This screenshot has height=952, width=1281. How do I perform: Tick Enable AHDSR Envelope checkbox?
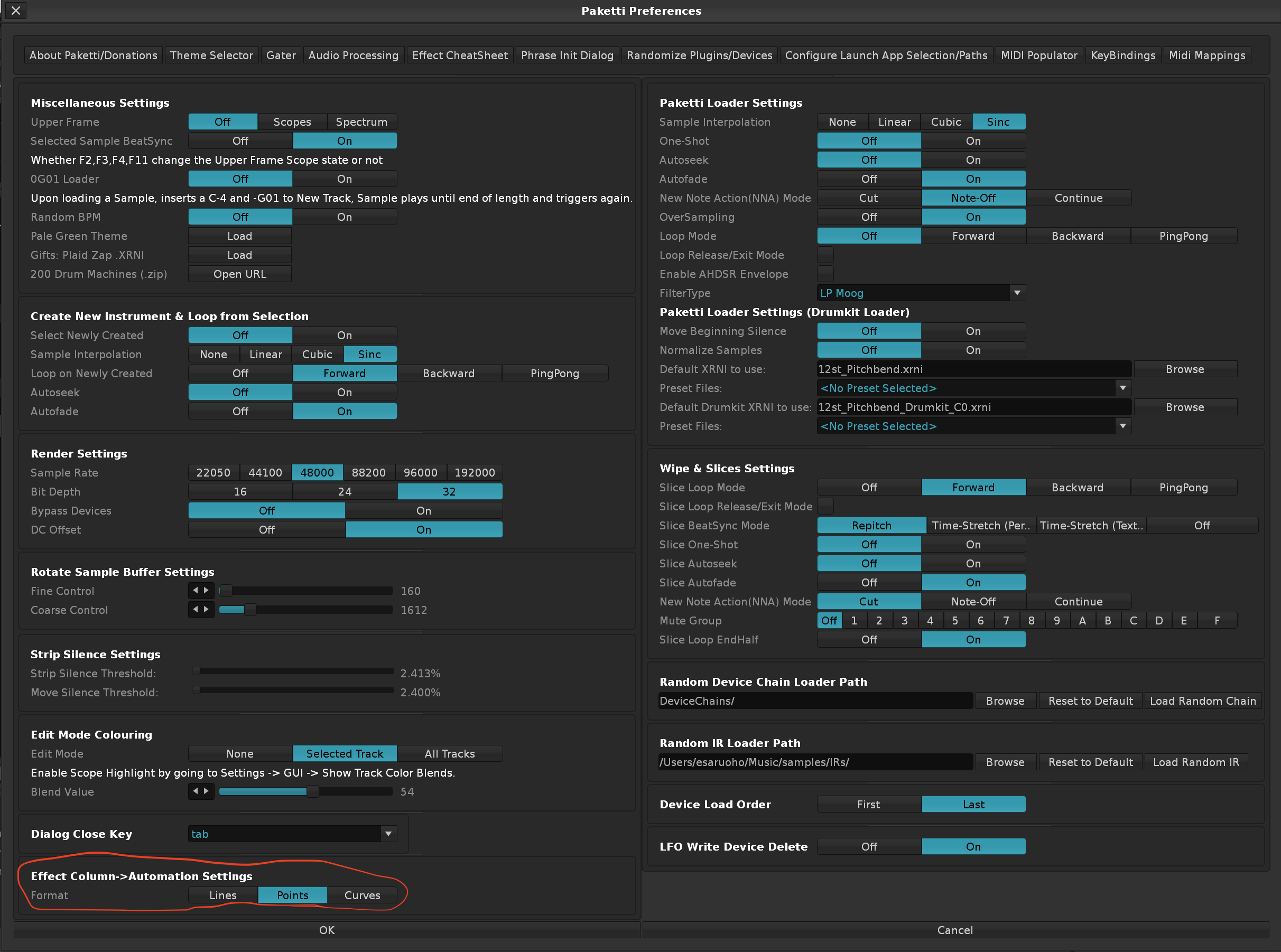[x=825, y=274]
